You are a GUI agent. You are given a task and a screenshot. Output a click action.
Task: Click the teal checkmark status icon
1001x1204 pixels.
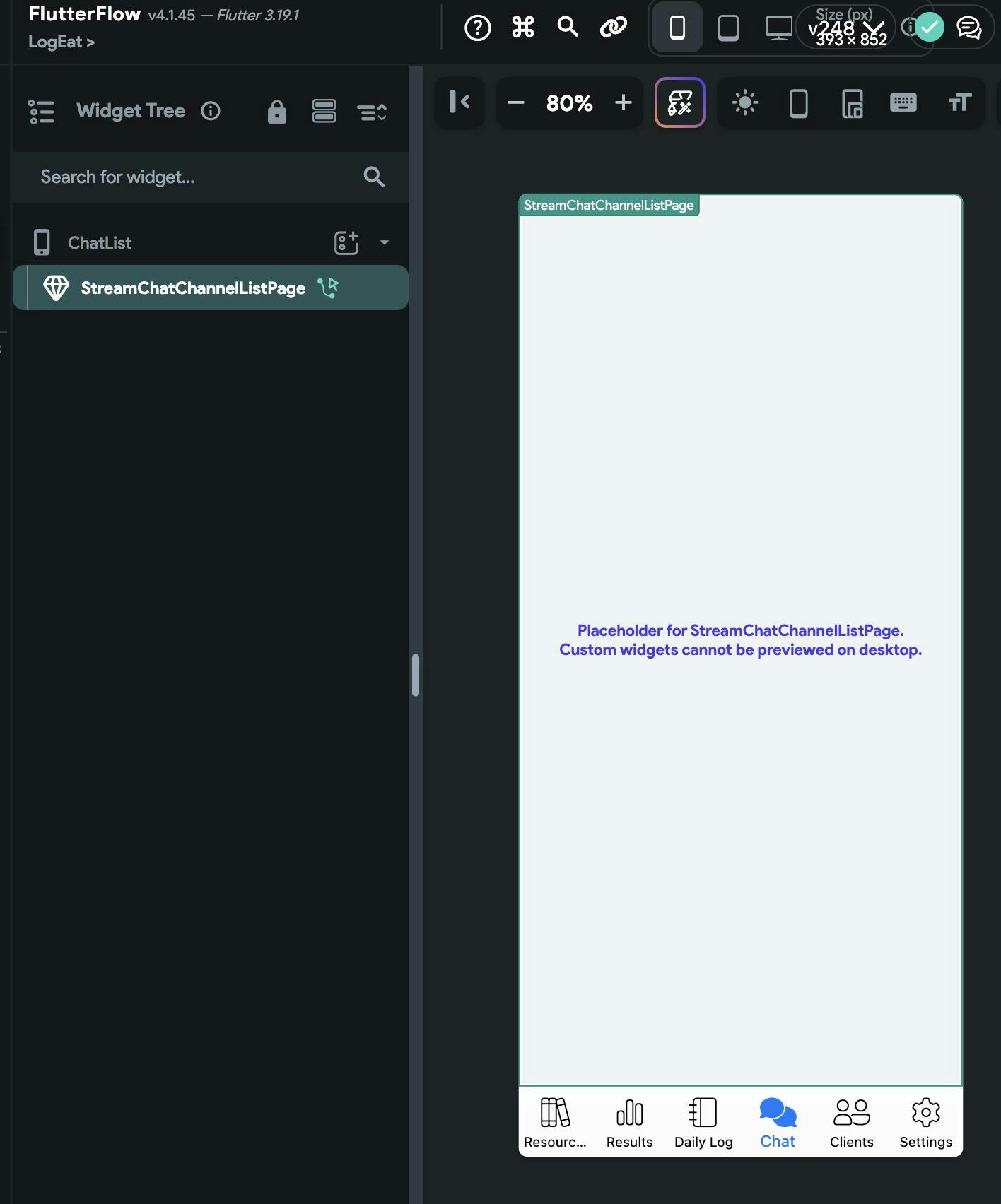coord(929,28)
